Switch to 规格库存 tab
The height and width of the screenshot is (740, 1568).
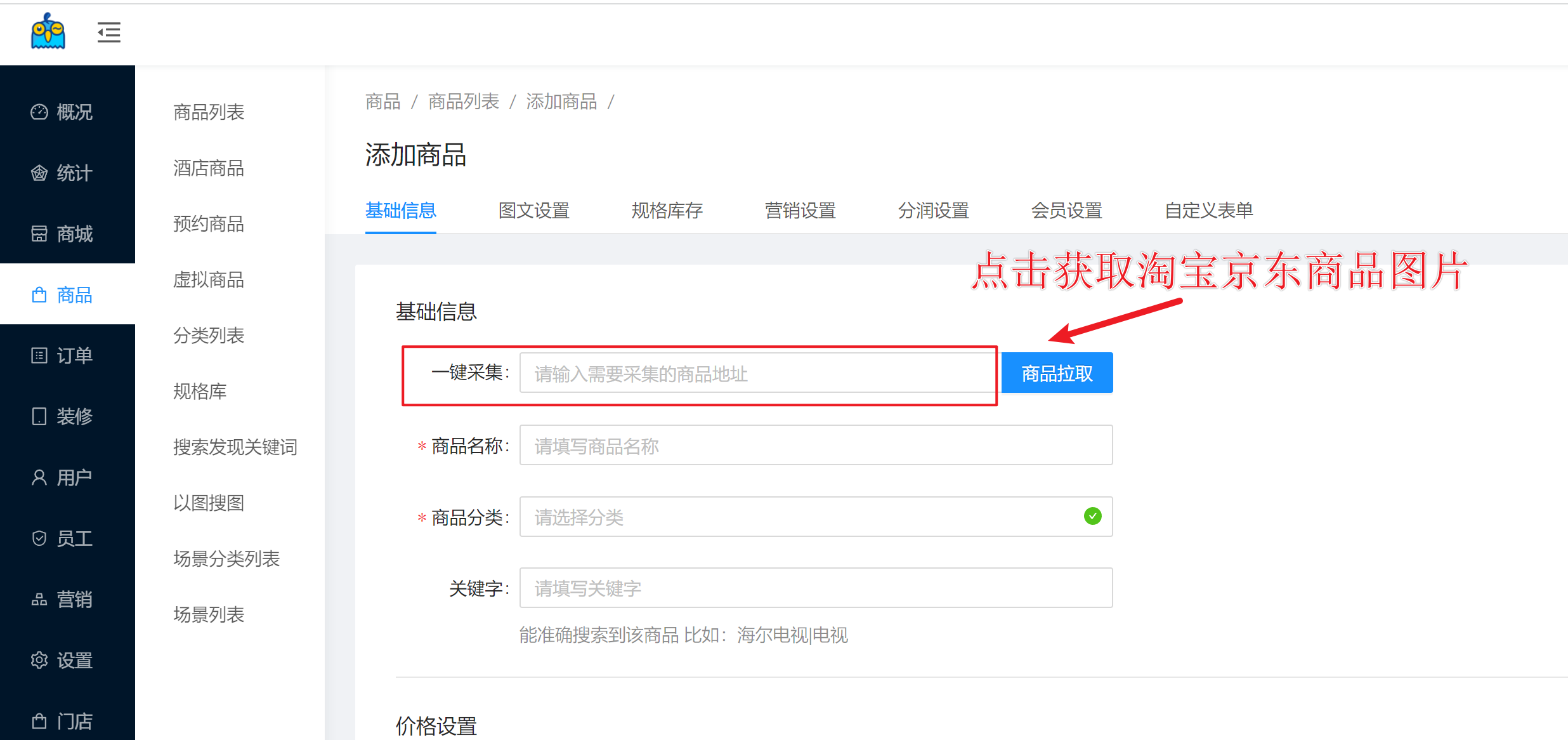(667, 211)
